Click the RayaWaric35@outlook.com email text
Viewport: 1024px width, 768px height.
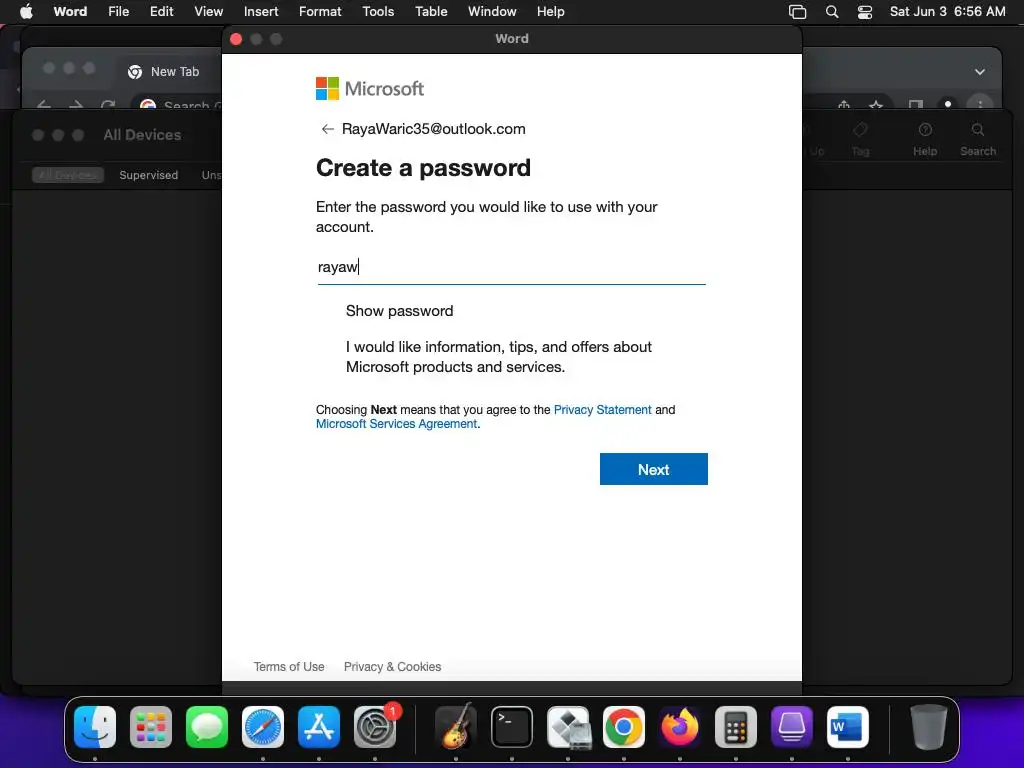(434, 129)
